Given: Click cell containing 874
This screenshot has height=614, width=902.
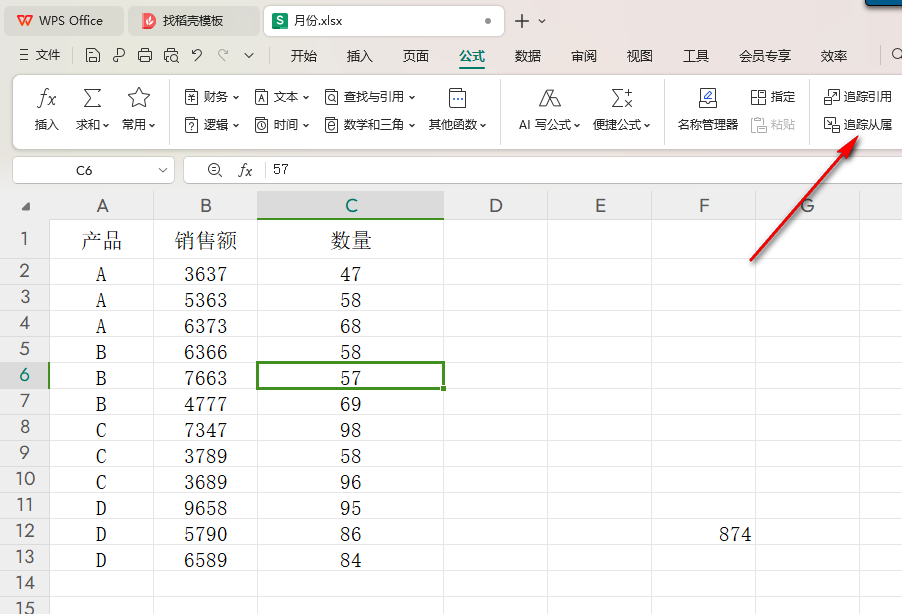Looking at the screenshot, I should tap(704, 532).
